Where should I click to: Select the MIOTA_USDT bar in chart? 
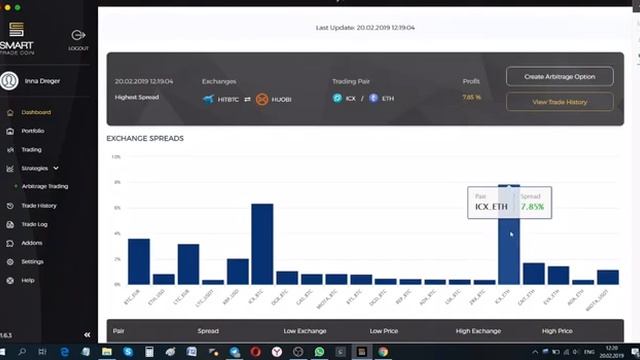[608, 277]
